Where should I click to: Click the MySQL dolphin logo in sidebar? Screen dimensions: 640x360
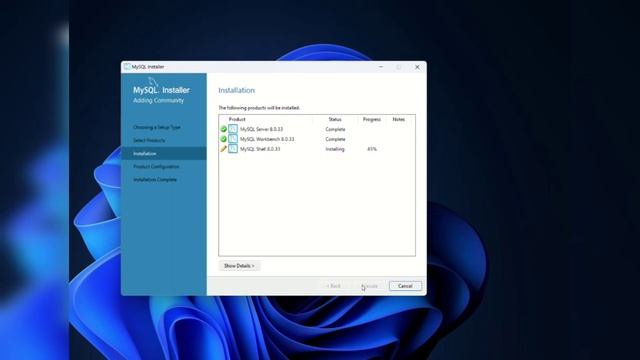(153, 82)
